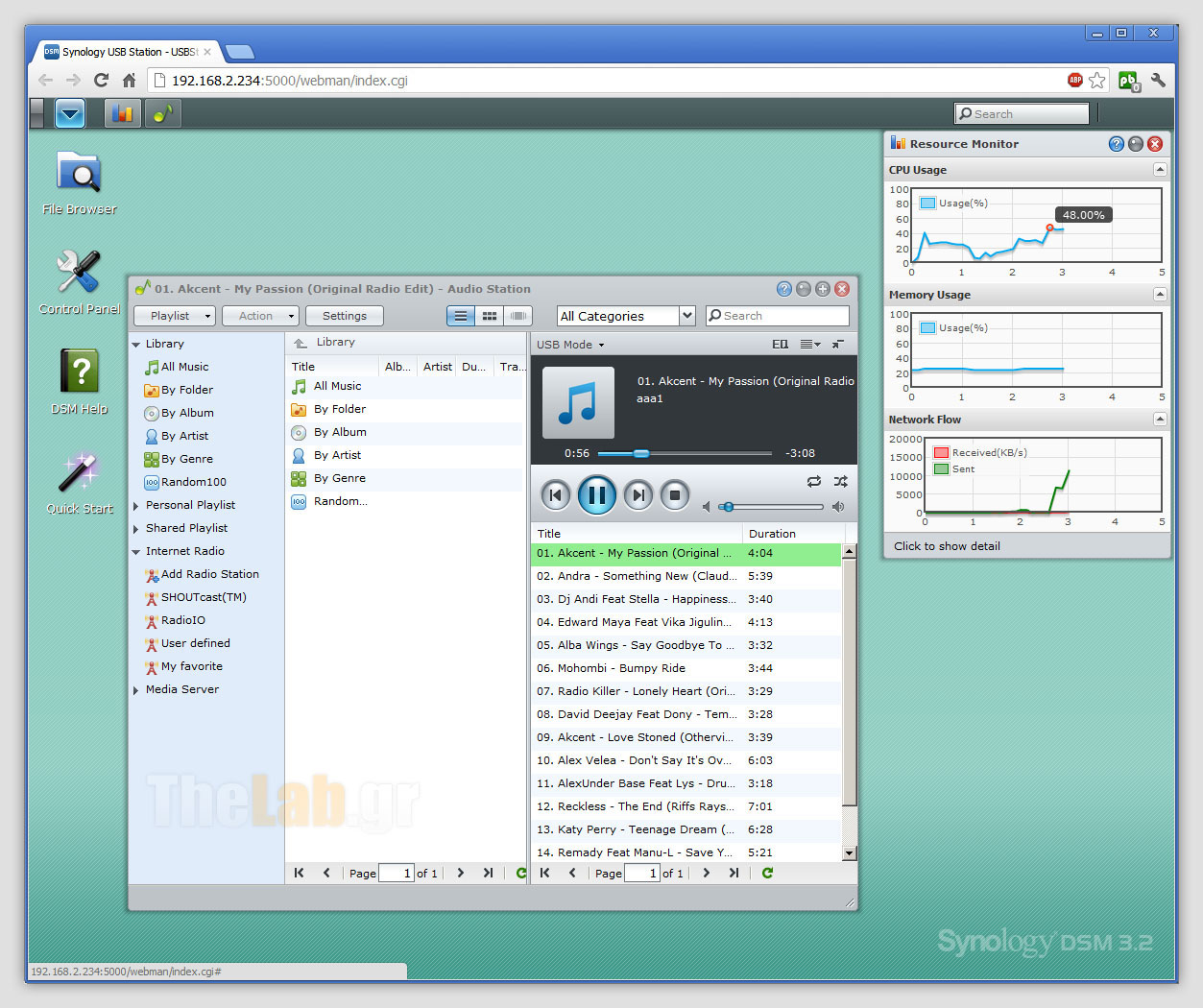
Task: Open AdBlock Plus extension icon in Chrome
Action: pos(1075,80)
